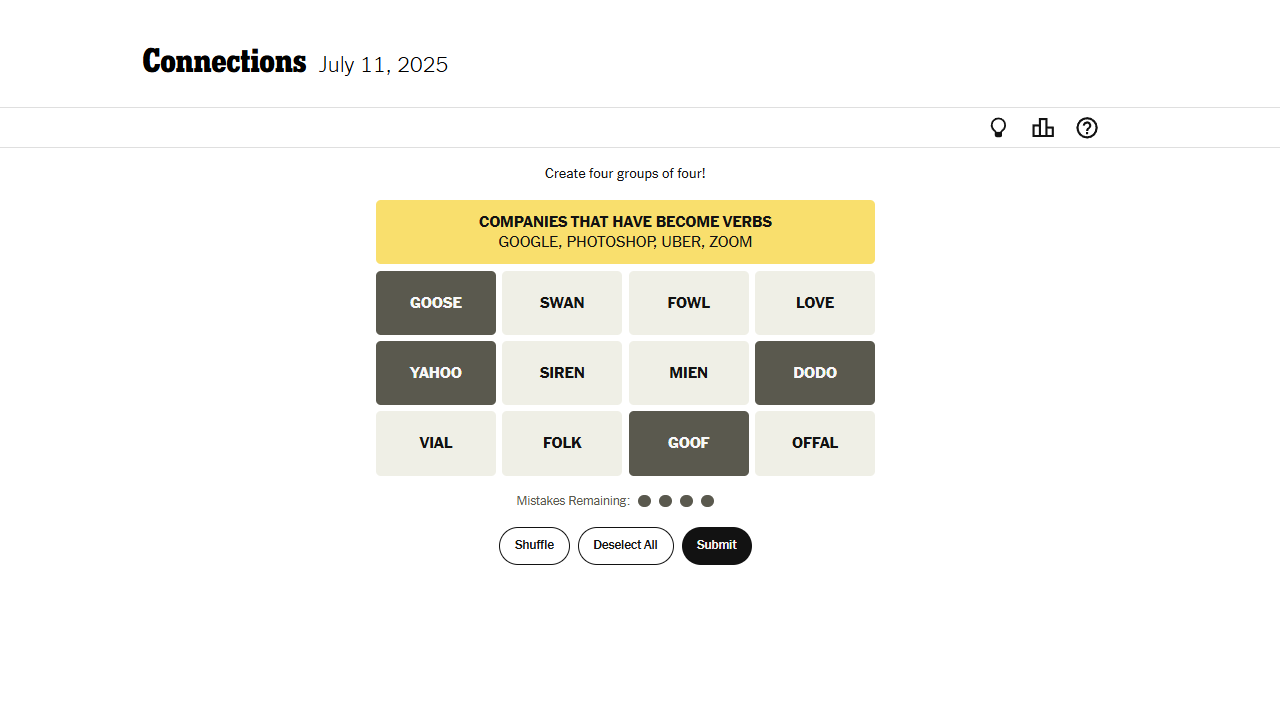Choose the OFFAL word tile
1280x720 pixels.
(x=815, y=443)
